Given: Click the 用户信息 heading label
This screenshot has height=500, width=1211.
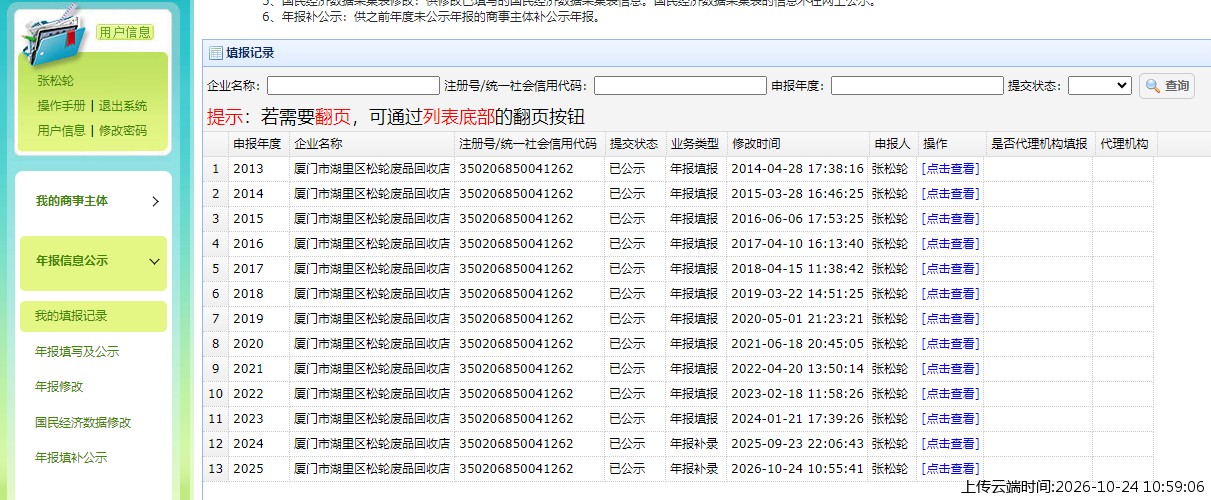Looking at the screenshot, I should click(125, 33).
